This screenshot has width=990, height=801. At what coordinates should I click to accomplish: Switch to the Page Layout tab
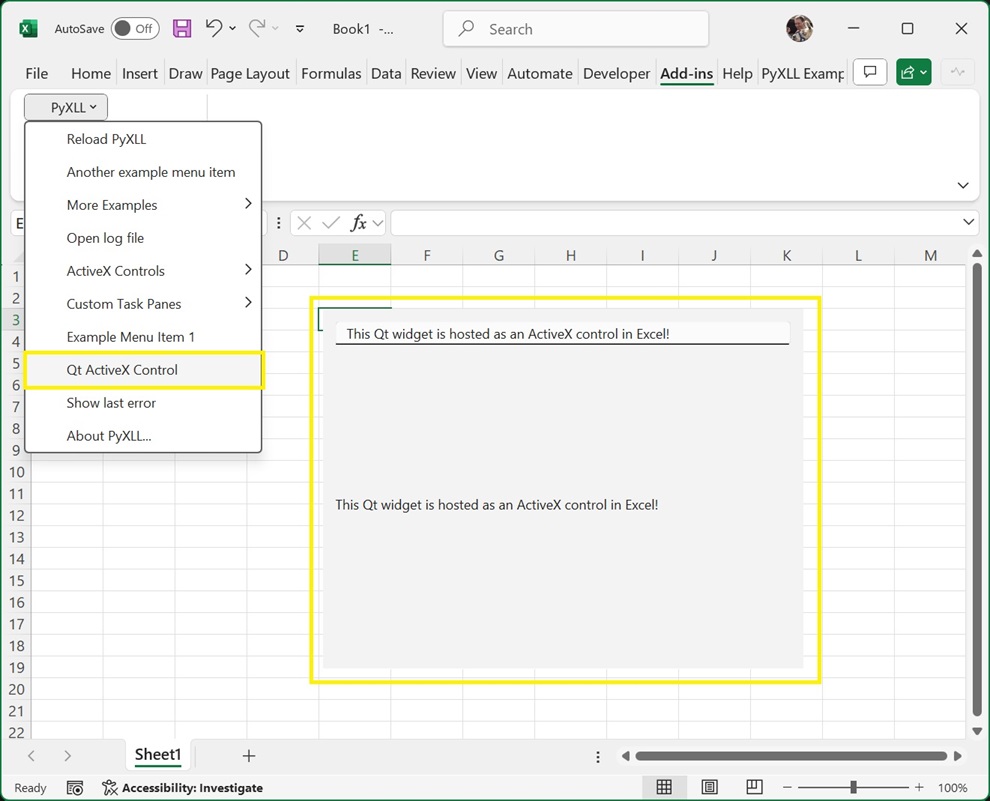[x=250, y=74]
